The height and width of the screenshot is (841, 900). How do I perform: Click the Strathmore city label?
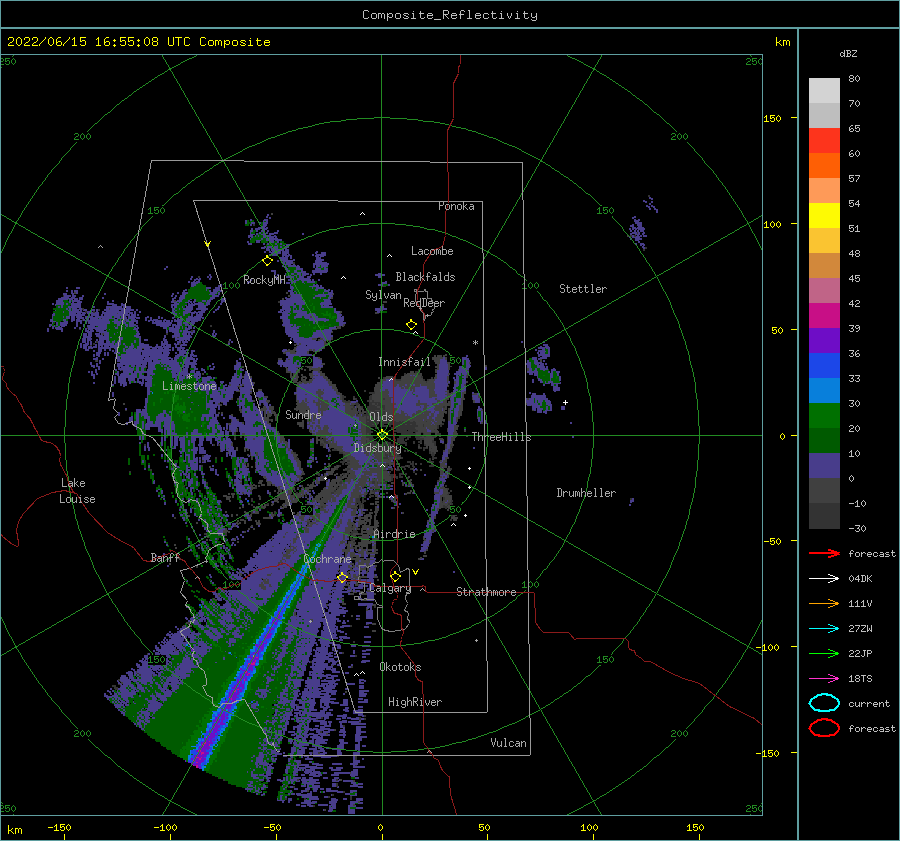pyautogui.click(x=486, y=592)
